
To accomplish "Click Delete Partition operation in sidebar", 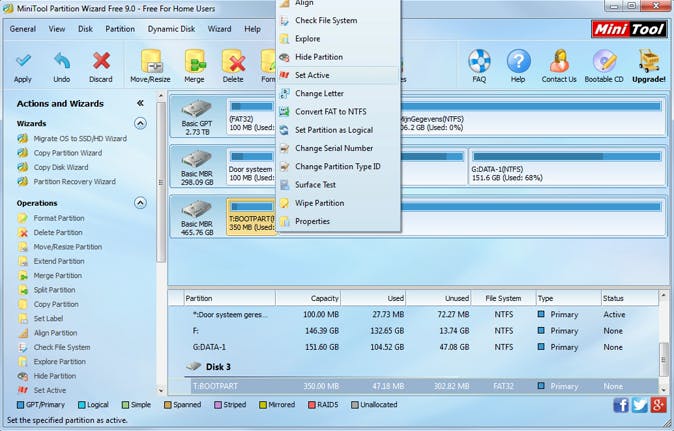I will pyautogui.click(x=50, y=232).
